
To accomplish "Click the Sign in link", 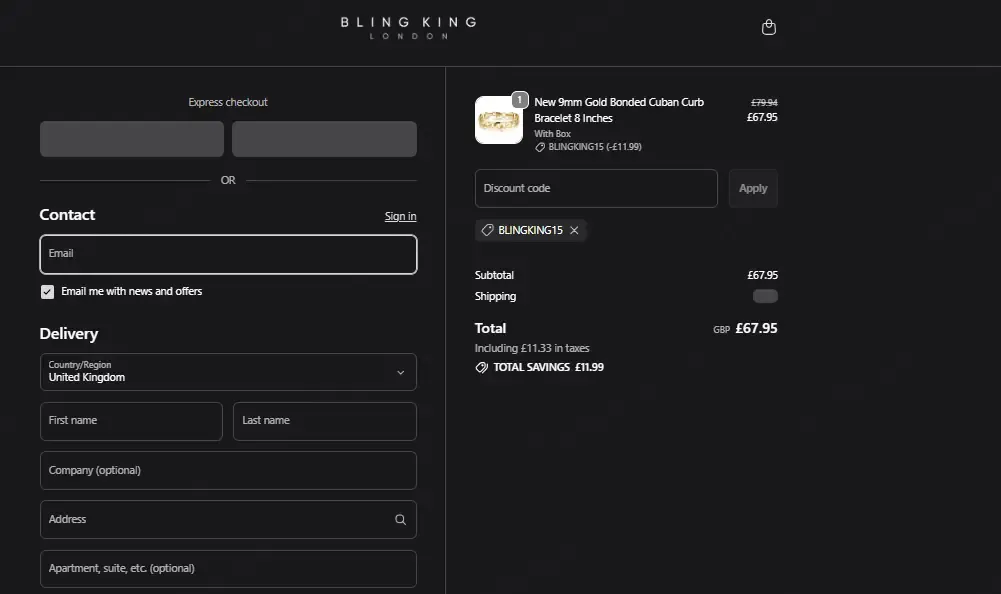I will [x=400, y=217].
